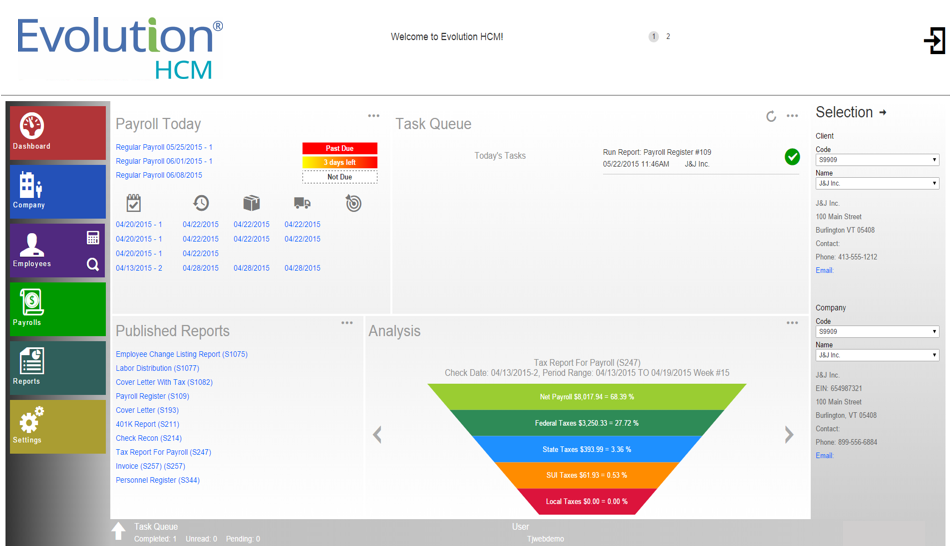Image resolution: width=950 pixels, height=546 pixels.
Task: Open Regular Payroll 06/08/2015
Action: (159, 175)
